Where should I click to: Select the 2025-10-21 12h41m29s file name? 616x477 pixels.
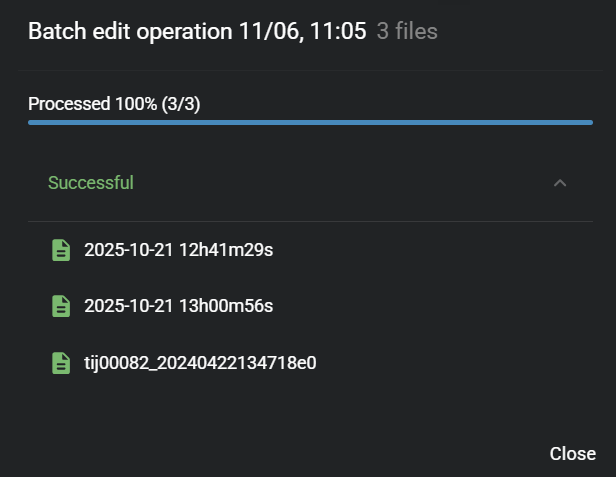coord(178,250)
